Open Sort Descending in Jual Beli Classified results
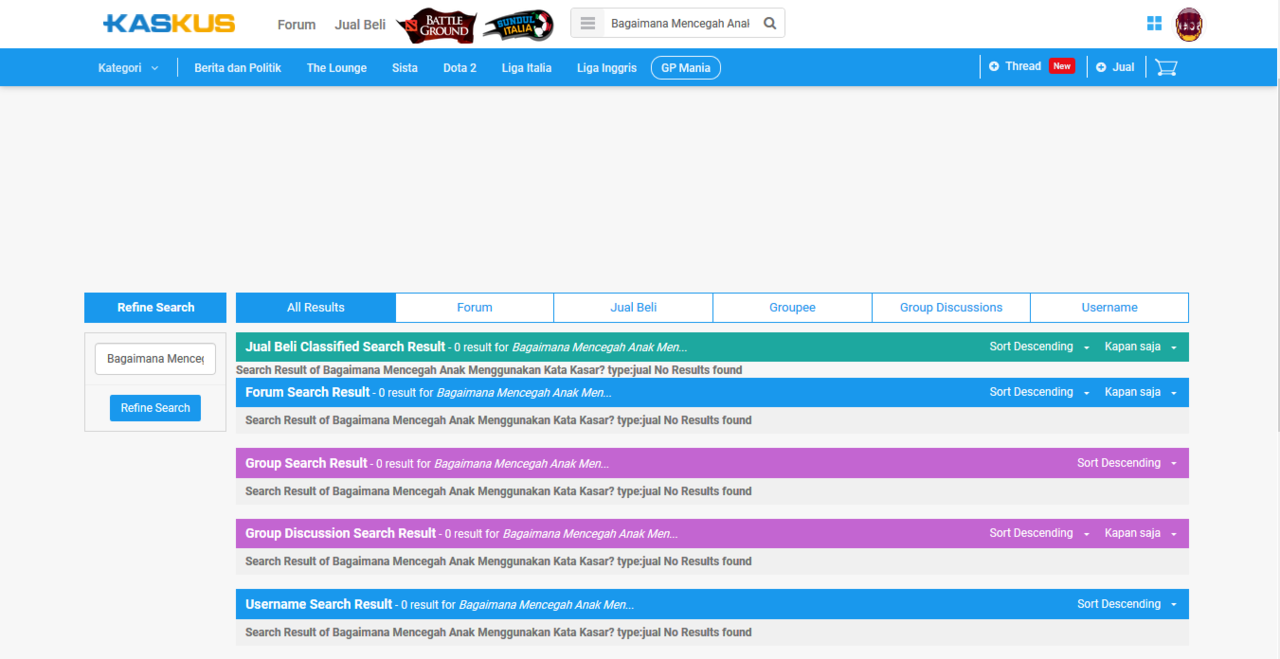The image size is (1280, 659). click(x=1040, y=347)
